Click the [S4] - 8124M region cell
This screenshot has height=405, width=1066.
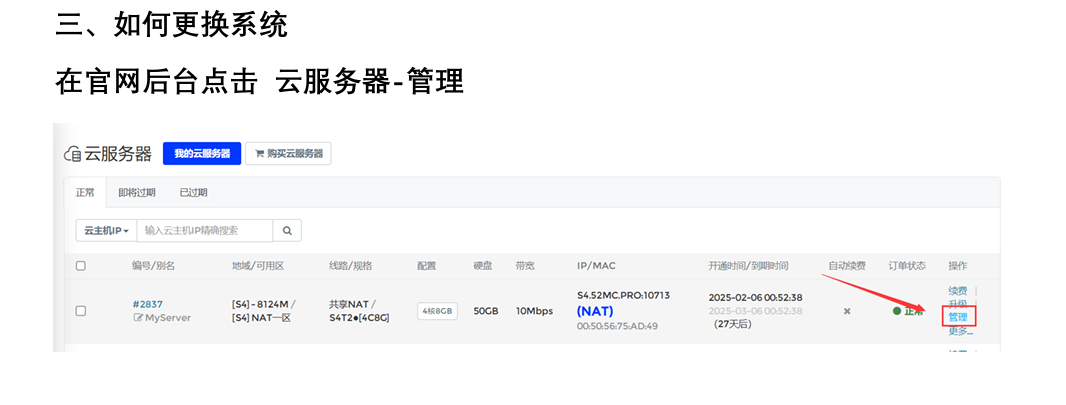pos(264,311)
